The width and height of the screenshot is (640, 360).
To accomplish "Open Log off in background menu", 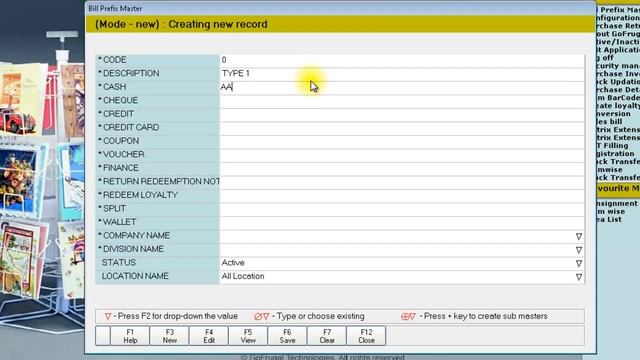I will point(605,58).
